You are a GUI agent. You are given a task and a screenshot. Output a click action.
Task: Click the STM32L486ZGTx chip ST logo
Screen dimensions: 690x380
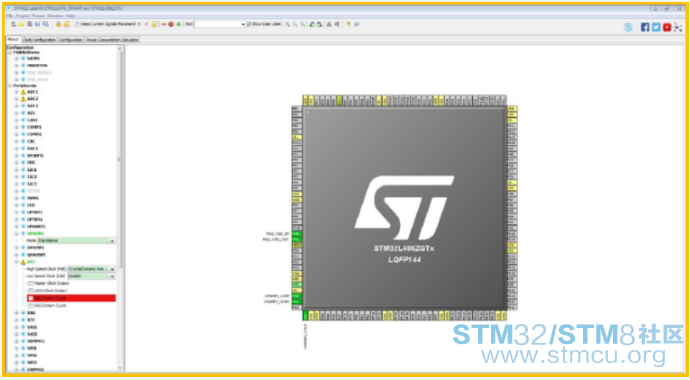click(x=404, y=208)
